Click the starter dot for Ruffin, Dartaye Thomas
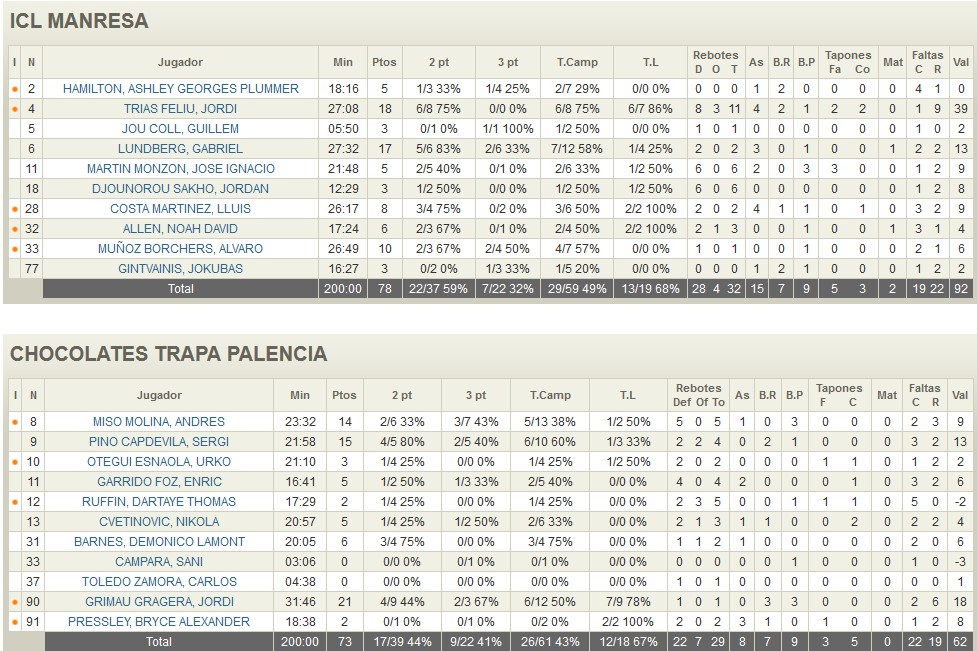Viewport: 977px width, 651px height. [14, 502]
